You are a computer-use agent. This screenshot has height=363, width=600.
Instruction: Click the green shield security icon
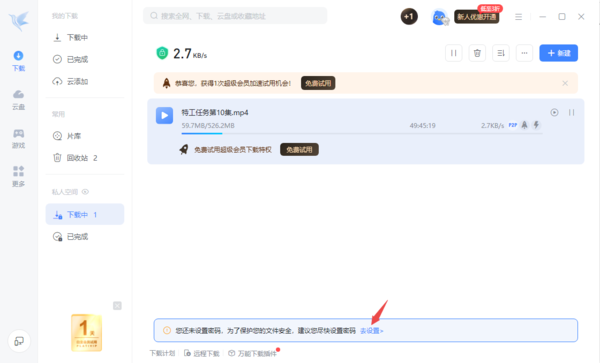coord(162,53)
